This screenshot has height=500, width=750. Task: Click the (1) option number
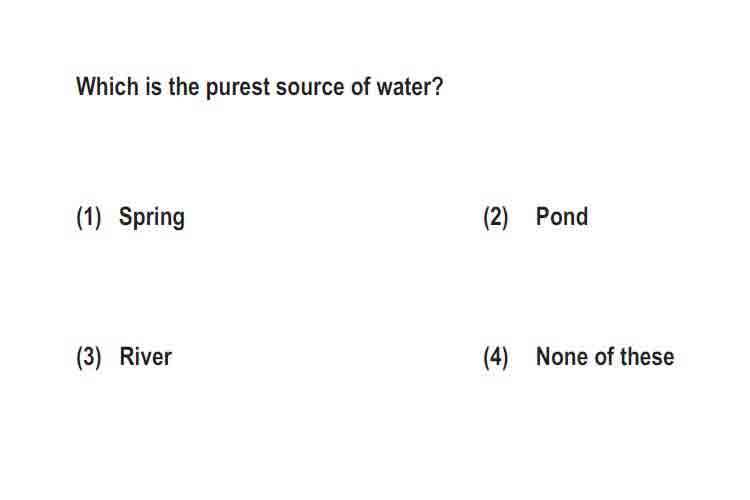[x=89, y=218]
